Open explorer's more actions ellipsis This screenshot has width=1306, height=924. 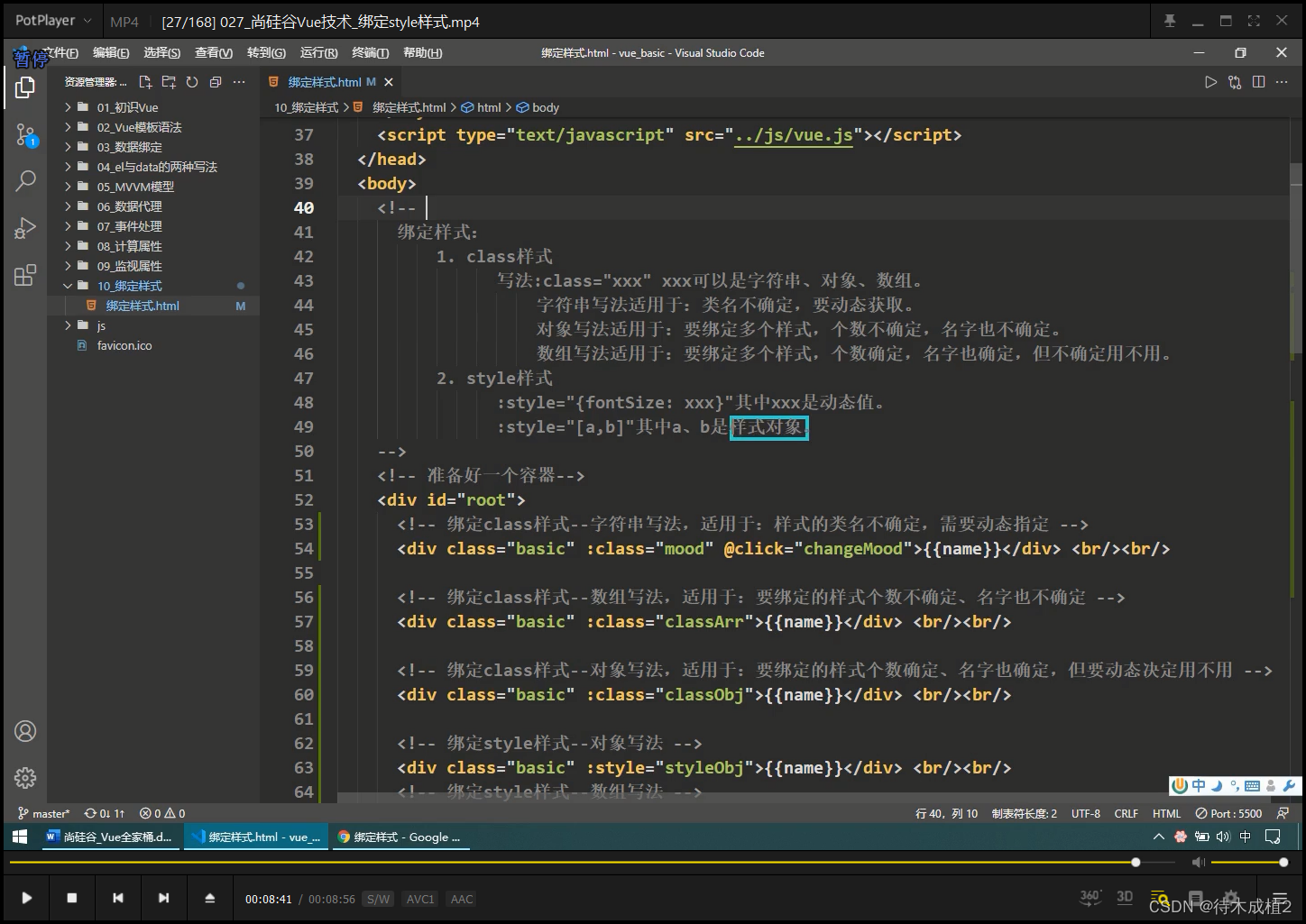point(239,82)
